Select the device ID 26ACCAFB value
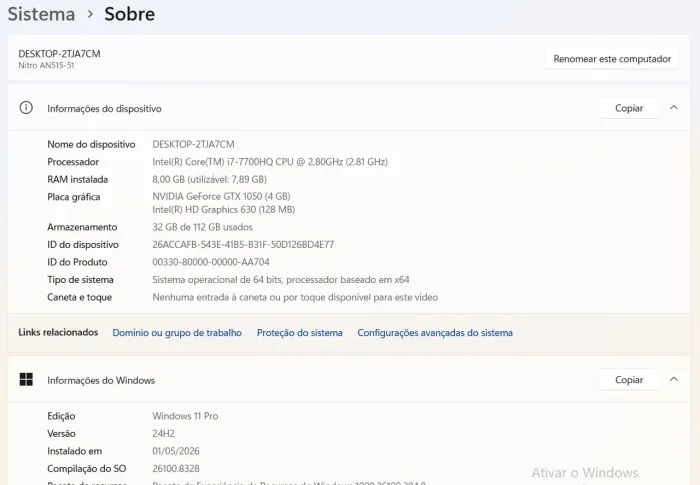This screenshot has width=700, height=485. pyautogui.click(x=243, y=244)
